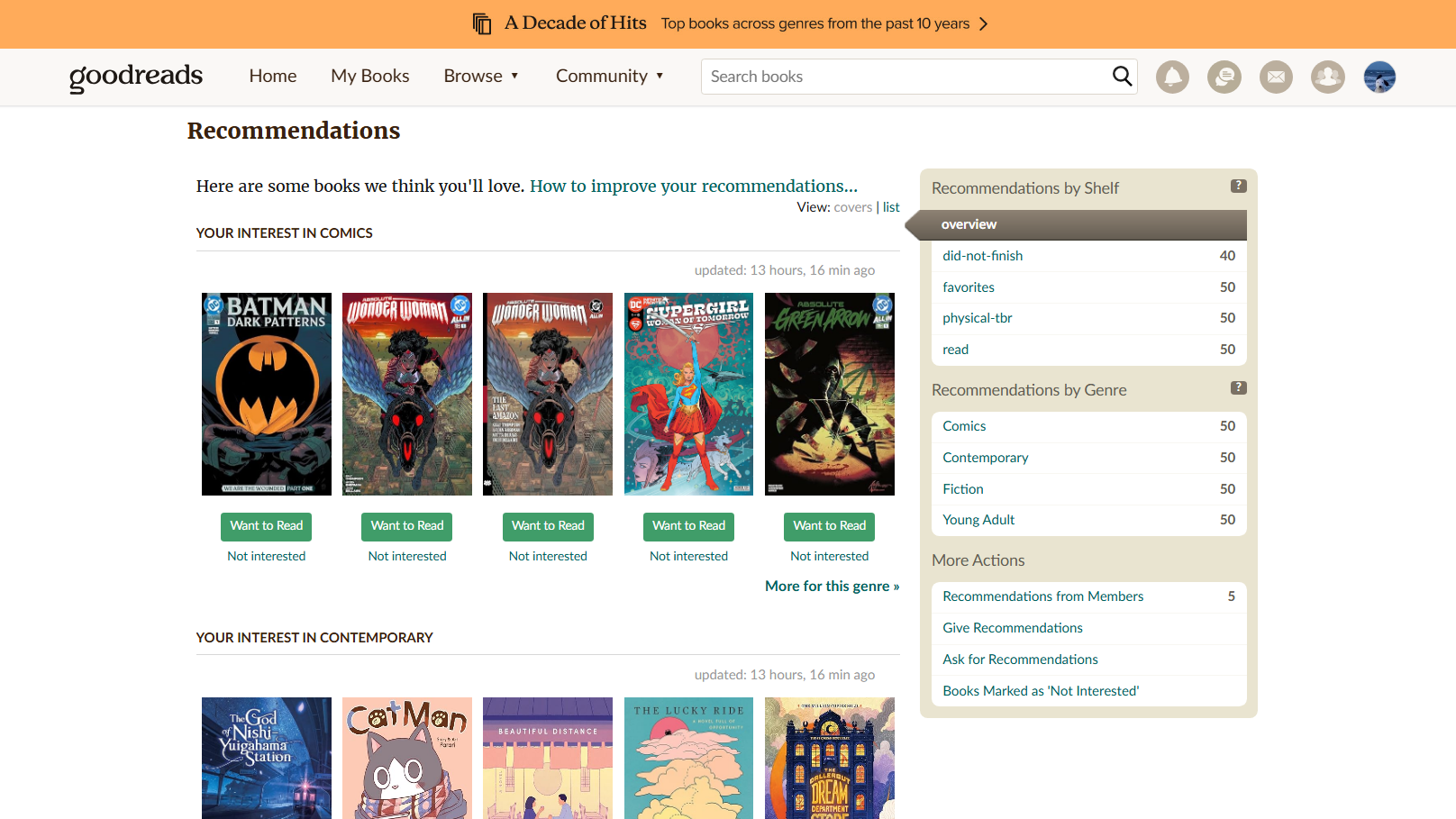
Task: Open The God of Nishi Yuigahama Station cover
Action: pos(267,758)
